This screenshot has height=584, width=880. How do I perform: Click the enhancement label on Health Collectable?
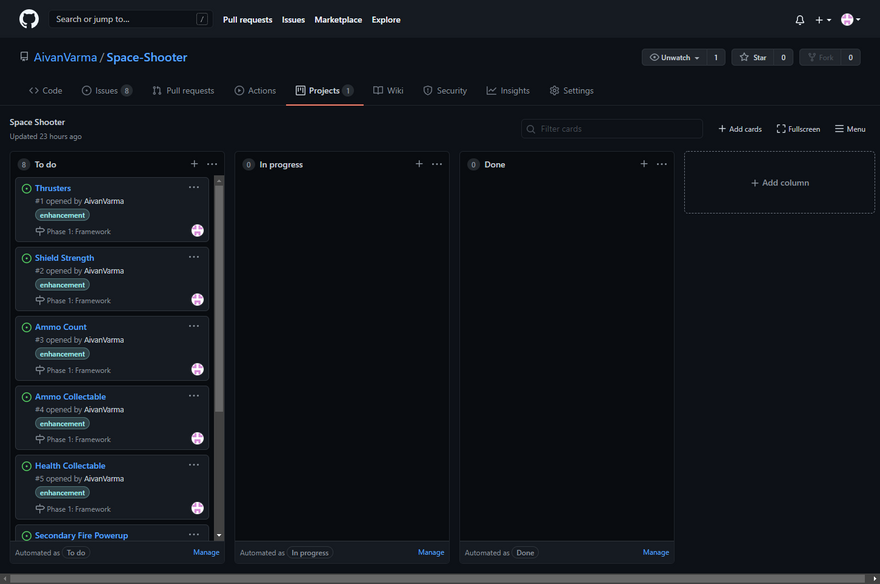(x=63, y=493)
